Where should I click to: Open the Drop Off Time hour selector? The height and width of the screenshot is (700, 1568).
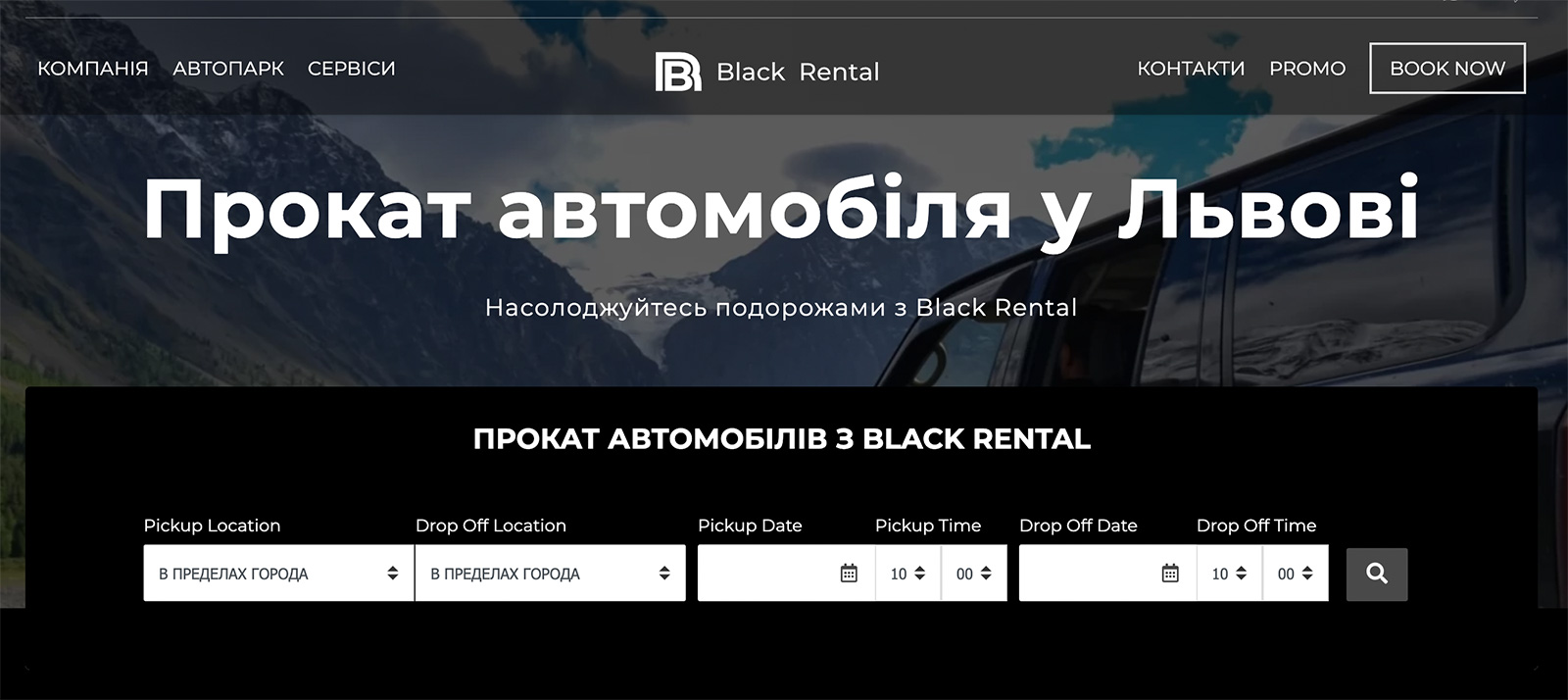click(x=1229, y=574)
